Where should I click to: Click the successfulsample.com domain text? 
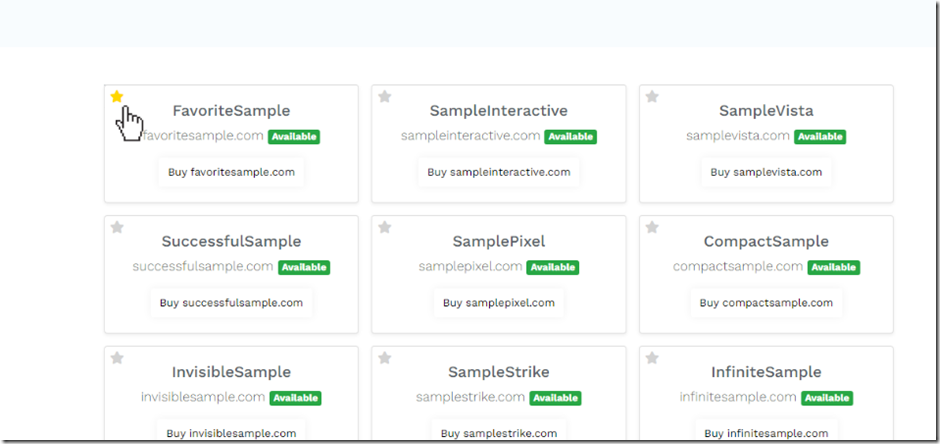pos(203,267)
